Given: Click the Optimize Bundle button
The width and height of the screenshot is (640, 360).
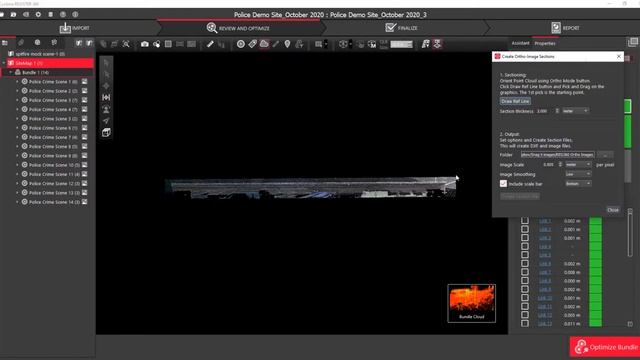Looking at the screenshot, I should click(x=605, y=347).
